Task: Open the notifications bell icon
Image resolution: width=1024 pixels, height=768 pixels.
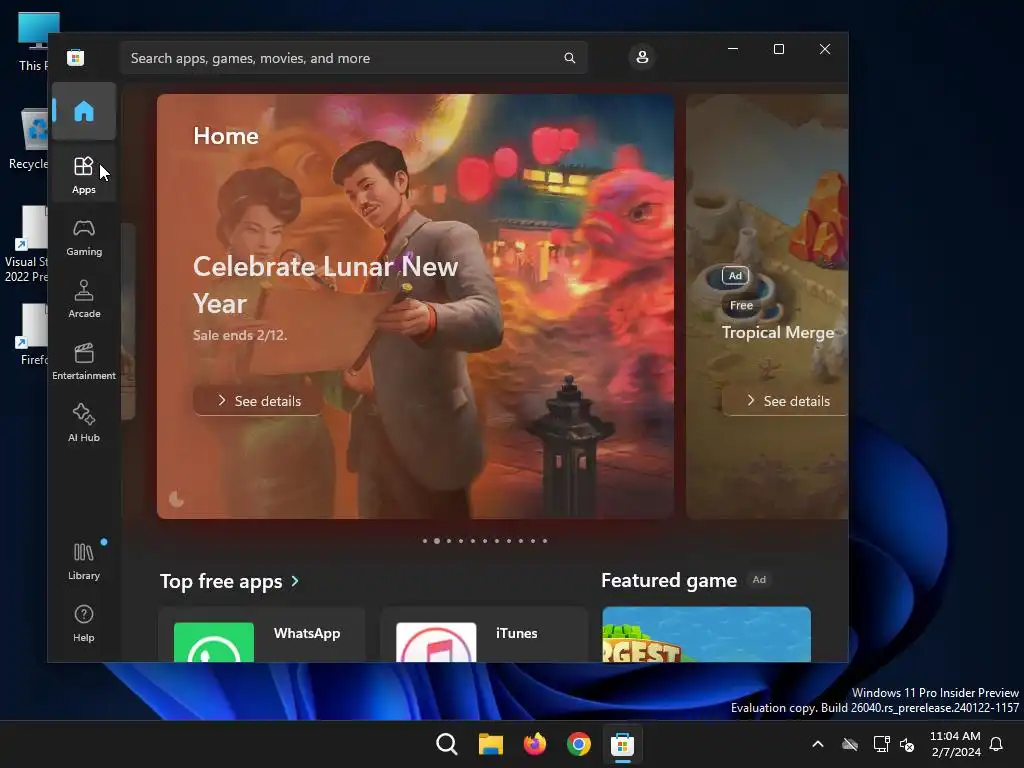Action: (997, 744)
